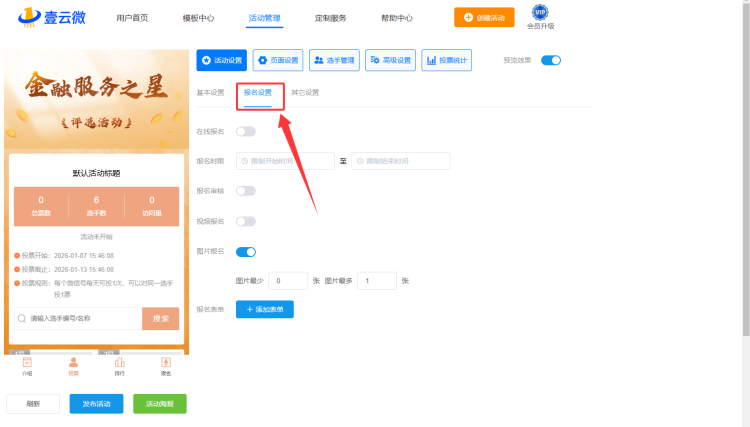Open 活动设置 in the settings toolbar
Viewport: 750px width, 427px height.
pos(221,60)
